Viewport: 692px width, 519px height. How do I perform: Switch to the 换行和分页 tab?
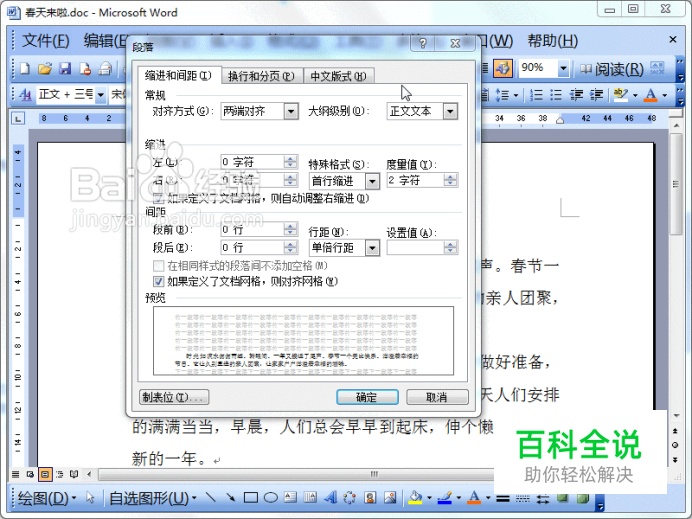click(x=261, y=76)
